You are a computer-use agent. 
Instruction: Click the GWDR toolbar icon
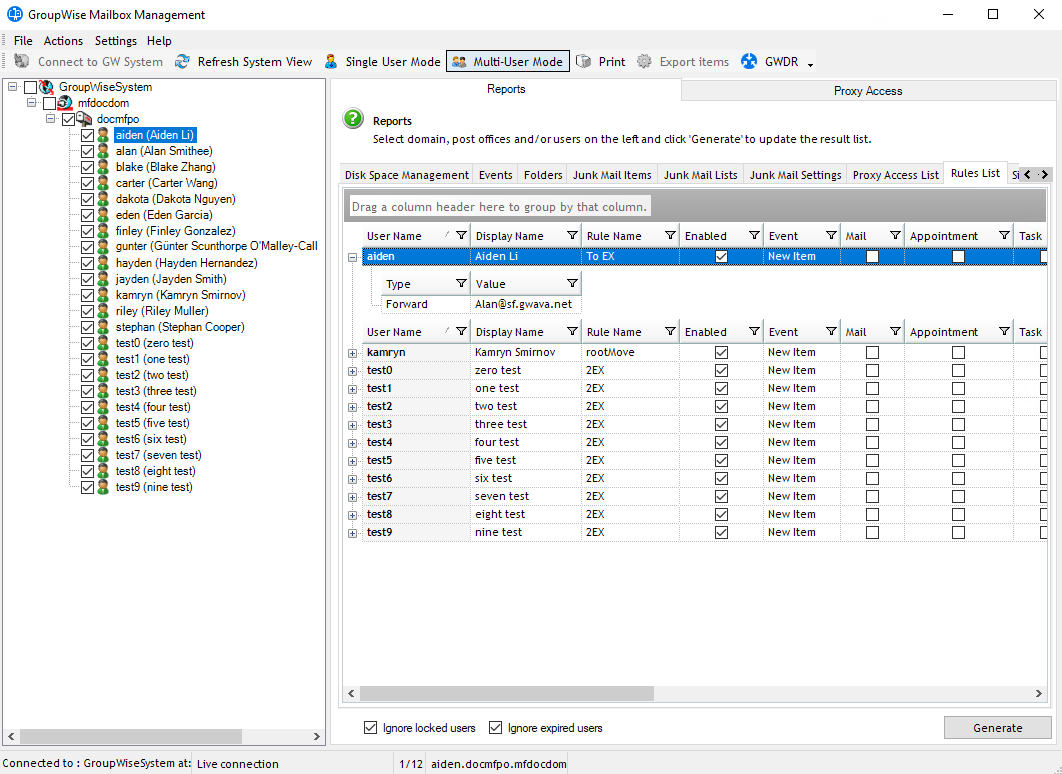tap(748, 61)
